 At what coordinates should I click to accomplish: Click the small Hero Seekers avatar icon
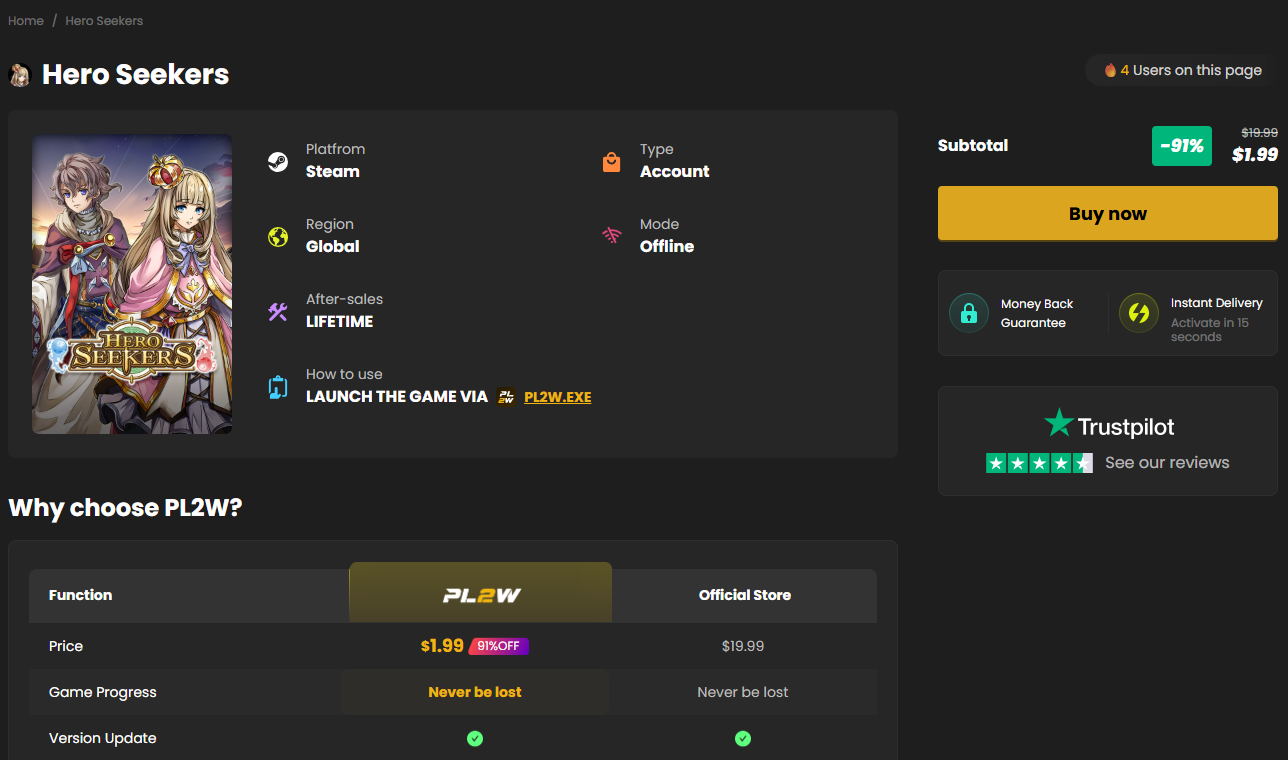pos(19,75)
